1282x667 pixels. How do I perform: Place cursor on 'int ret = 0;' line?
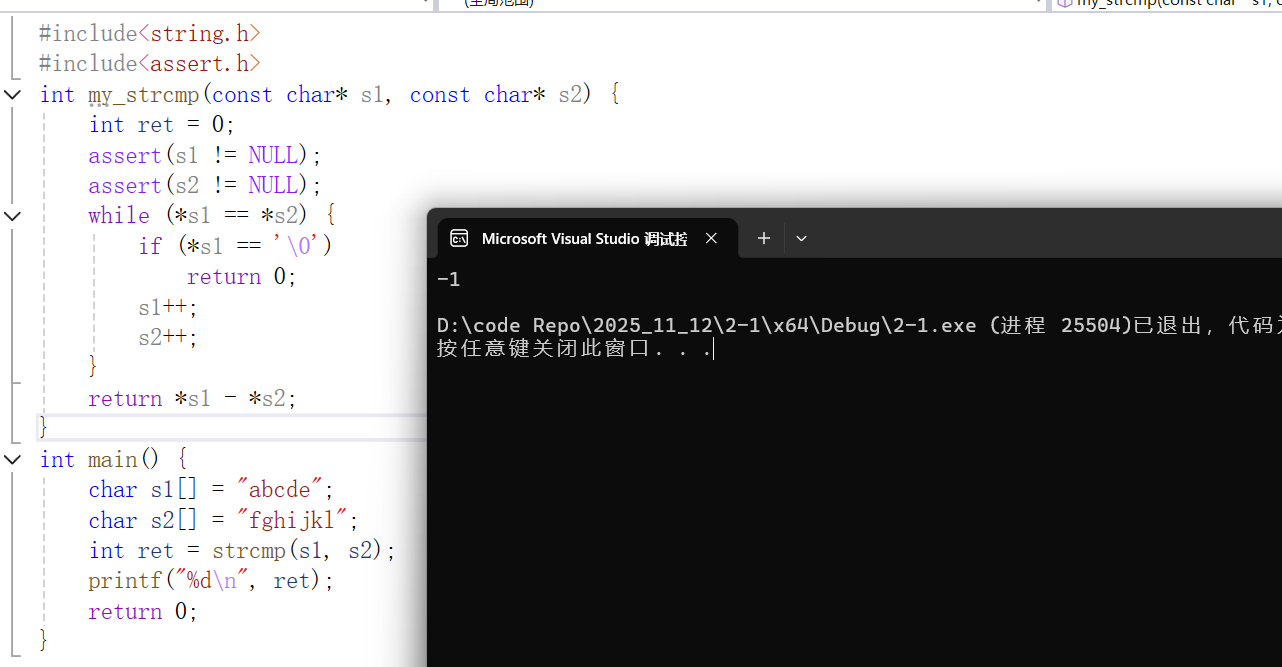click(x=162, y=125)
